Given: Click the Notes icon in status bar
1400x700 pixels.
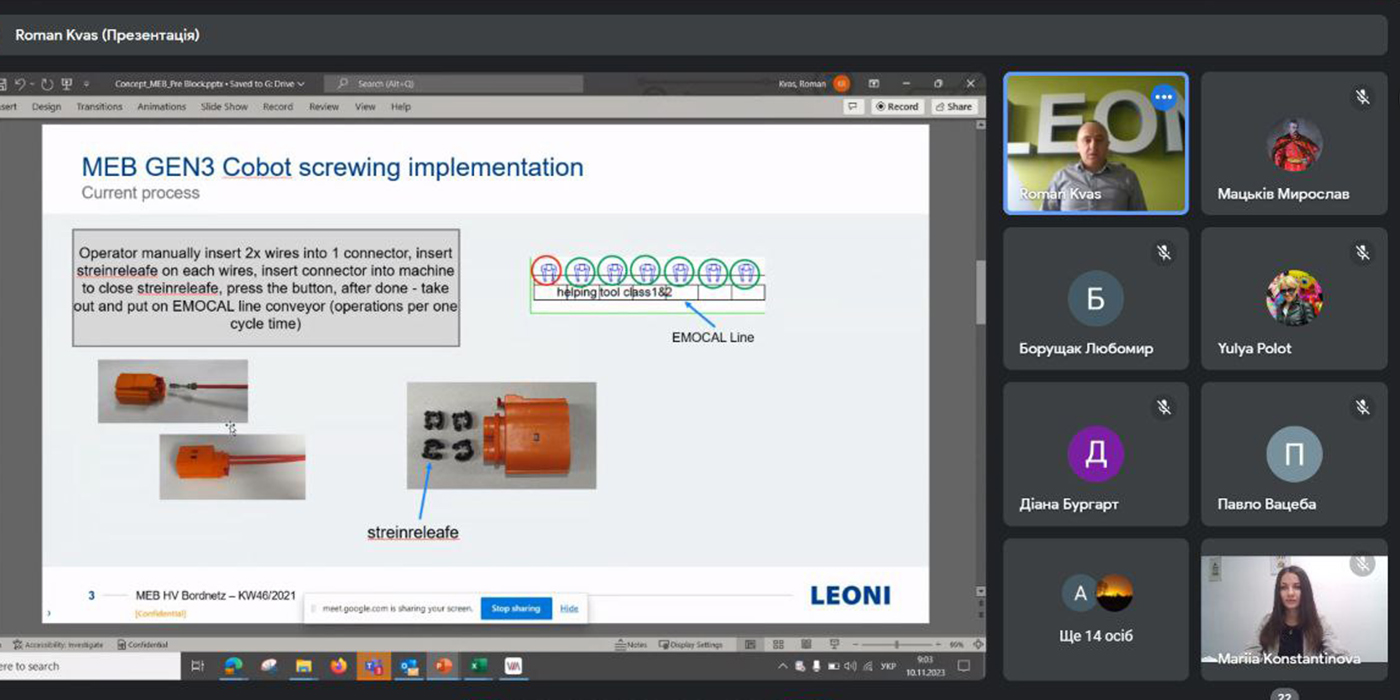Looking at the screenshot, I should point(632,645).
